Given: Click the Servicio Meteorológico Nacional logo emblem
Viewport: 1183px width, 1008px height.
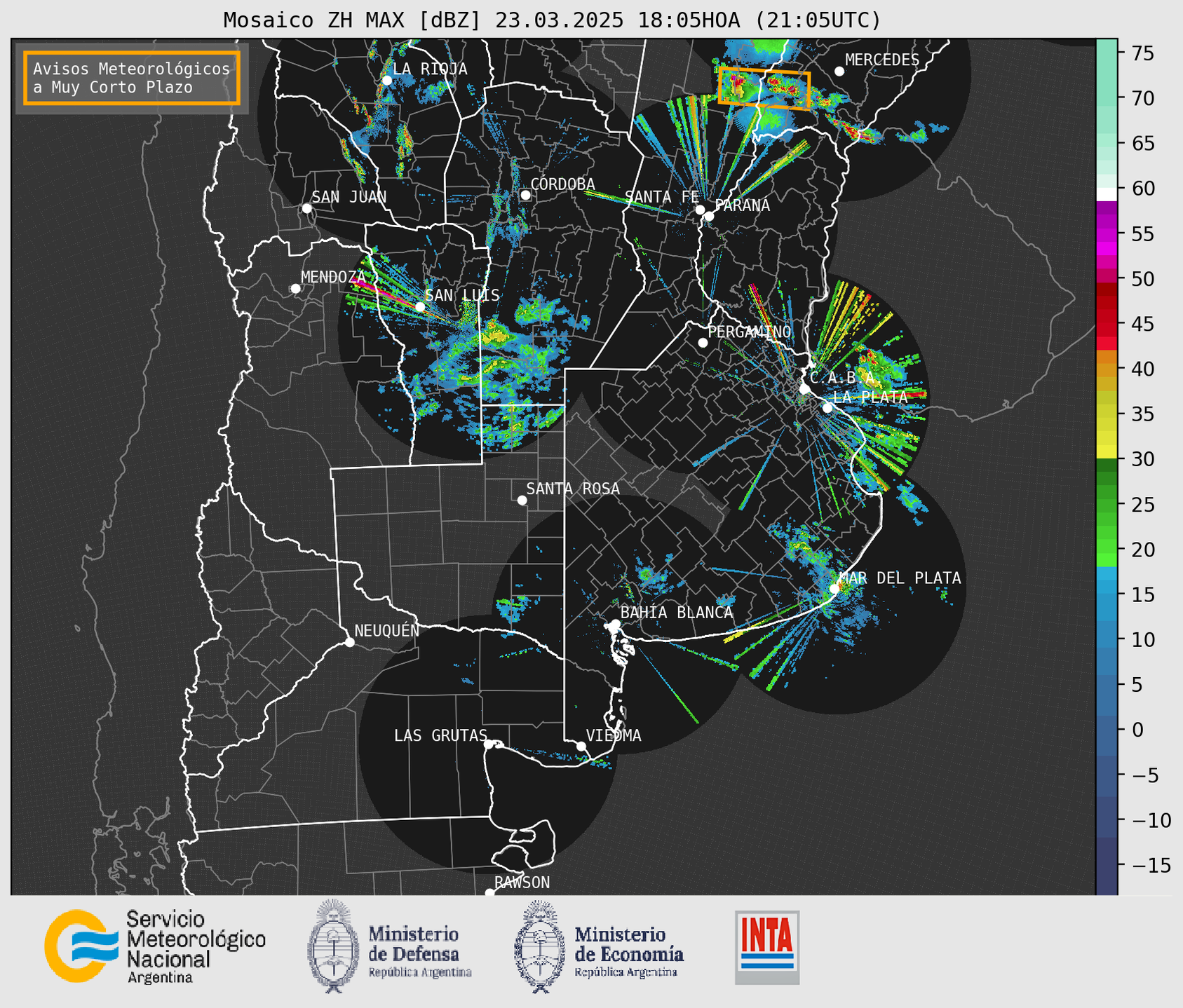Looking at the screenshot, I should [x=81, y=946].
